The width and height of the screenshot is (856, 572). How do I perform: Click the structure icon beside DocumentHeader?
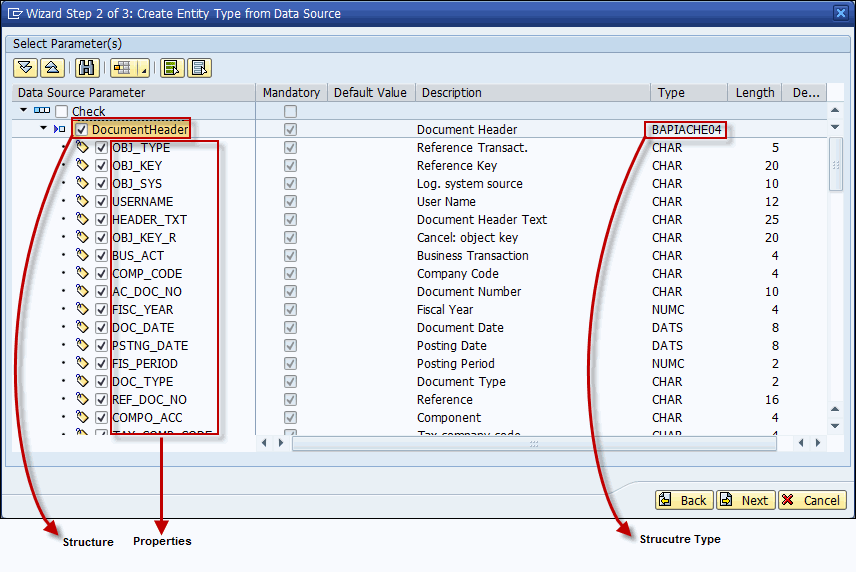[x=60, y=130]
